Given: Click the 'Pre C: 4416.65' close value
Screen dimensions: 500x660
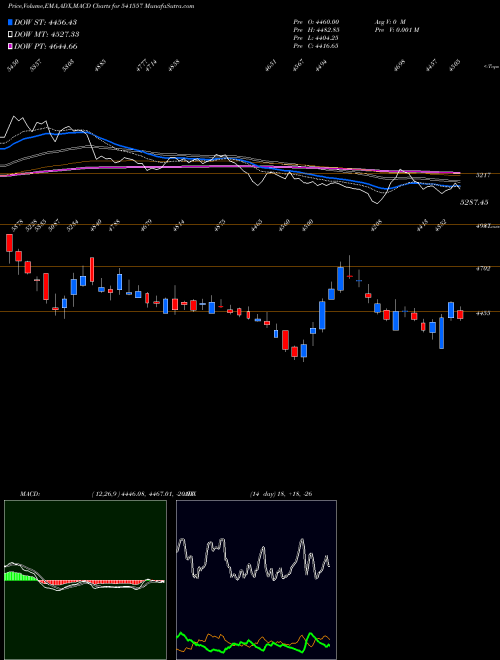Looking at the screenshot, I should (x=316, y=46).
